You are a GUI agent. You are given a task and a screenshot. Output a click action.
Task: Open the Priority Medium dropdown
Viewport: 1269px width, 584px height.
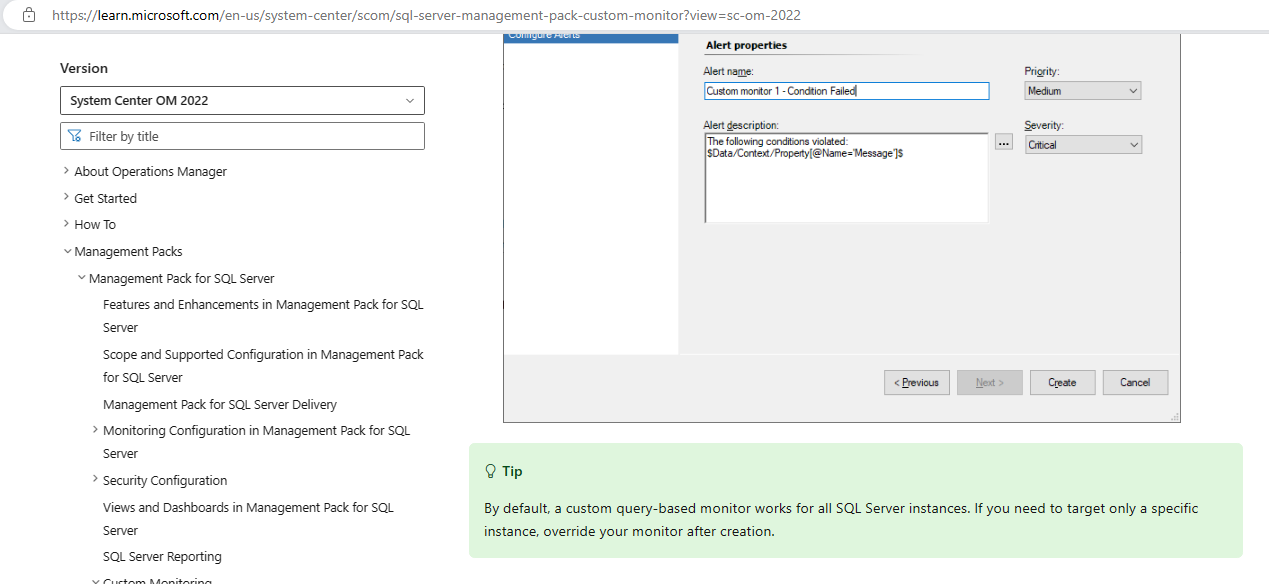coord(1083,91)
